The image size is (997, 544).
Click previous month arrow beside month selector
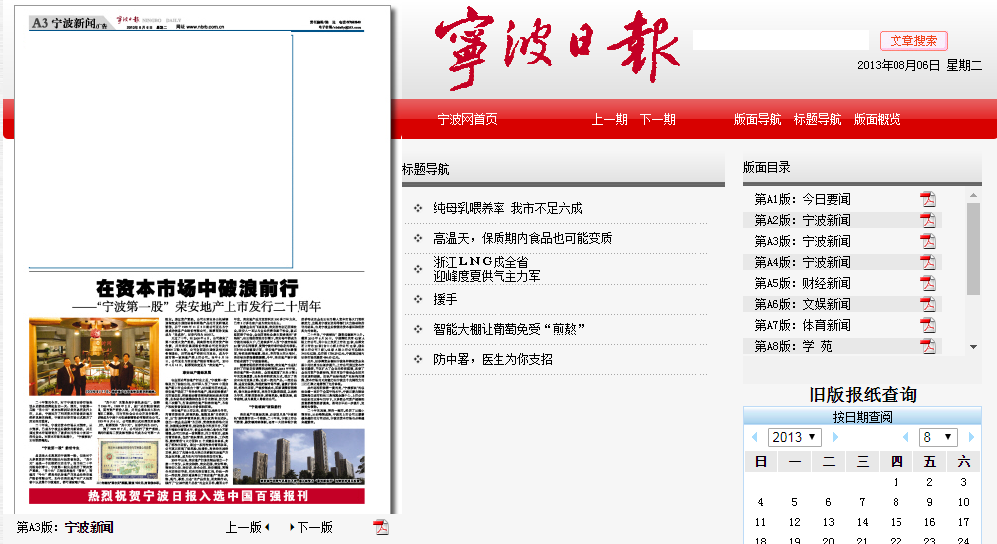point(906,438)
